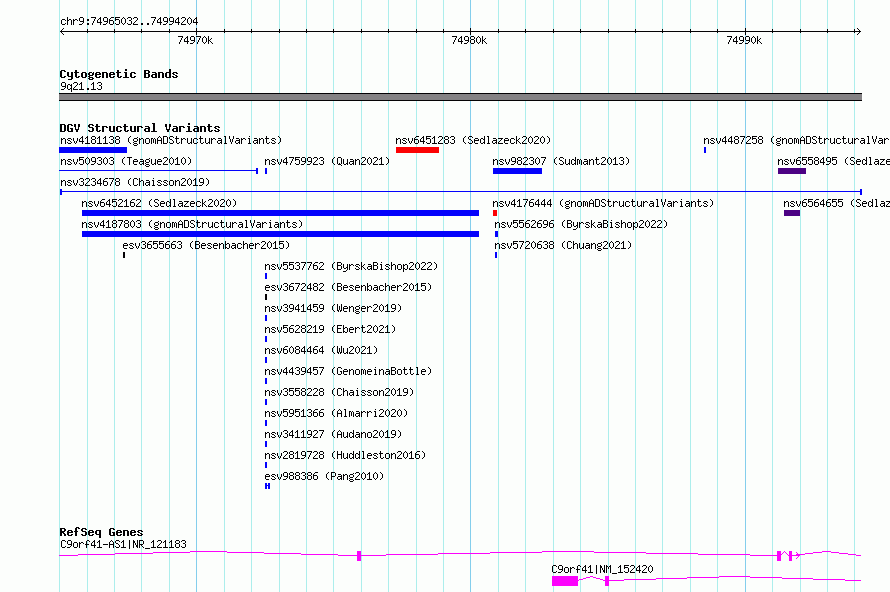Screen dimensions: 890x592
Task: Open nsv509303 (Teague2010) variant
Action: tap(126, 161)
